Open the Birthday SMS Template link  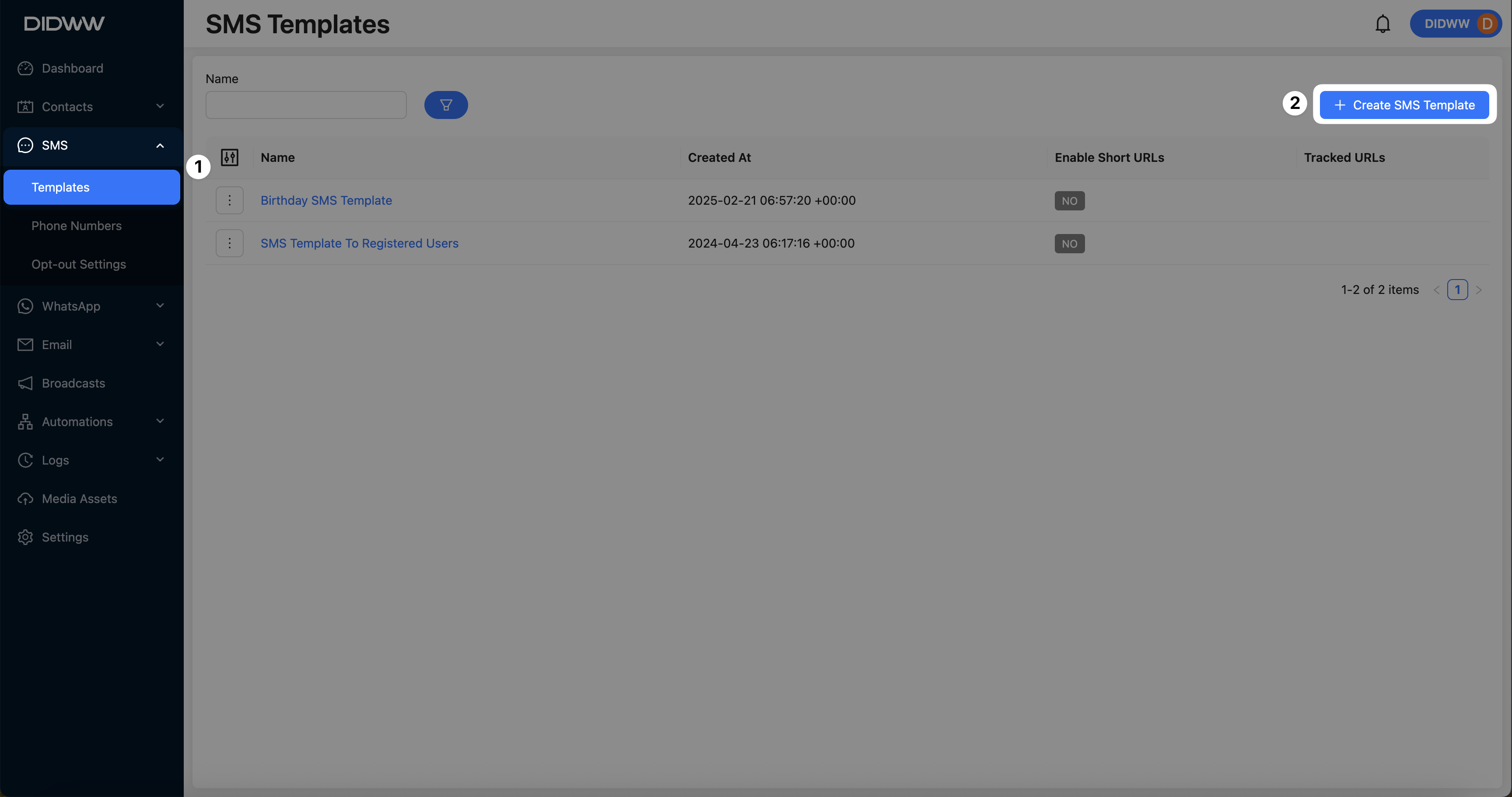tap(326, 201)
